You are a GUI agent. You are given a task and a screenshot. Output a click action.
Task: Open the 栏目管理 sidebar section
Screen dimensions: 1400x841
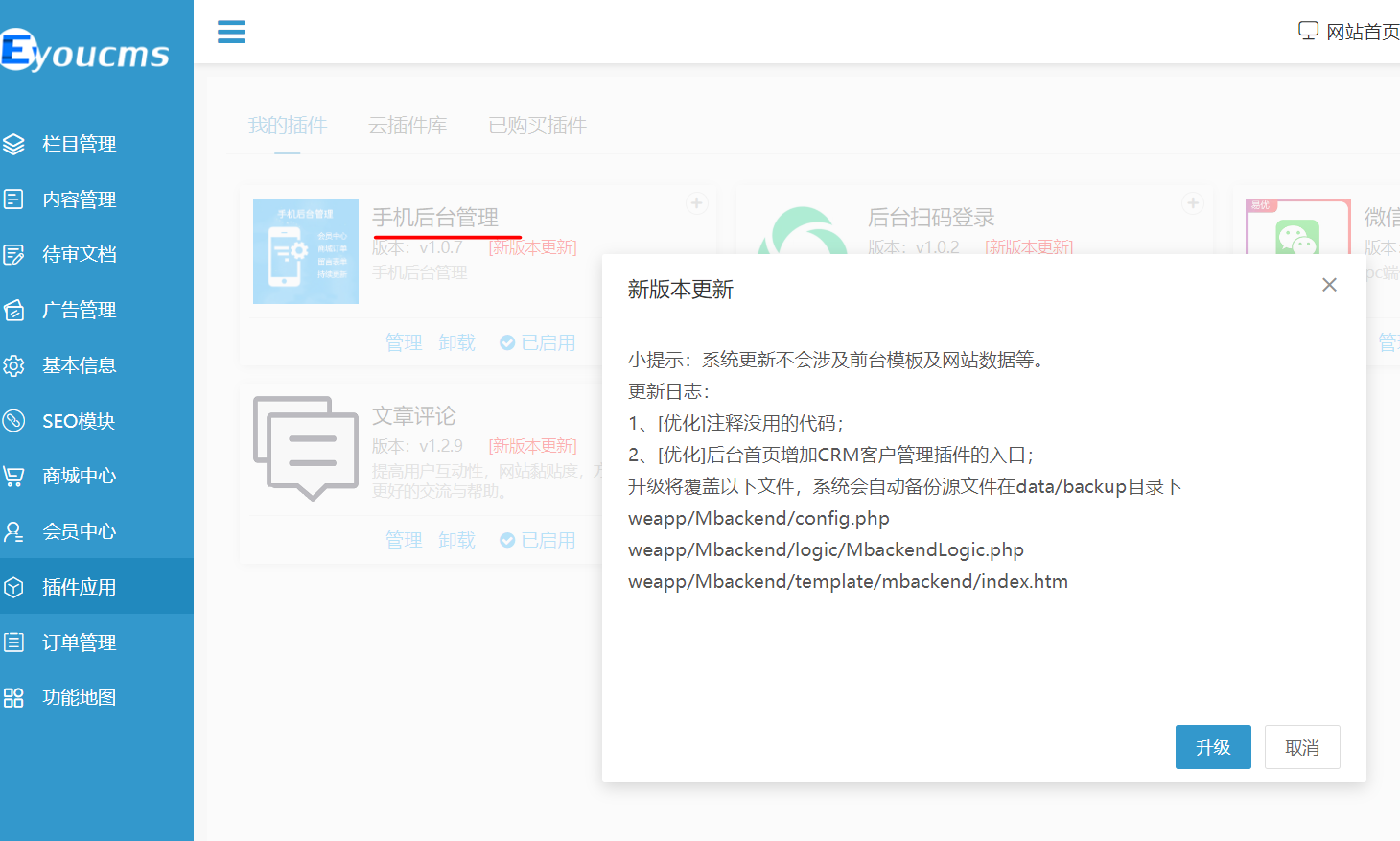click(82, 144)
